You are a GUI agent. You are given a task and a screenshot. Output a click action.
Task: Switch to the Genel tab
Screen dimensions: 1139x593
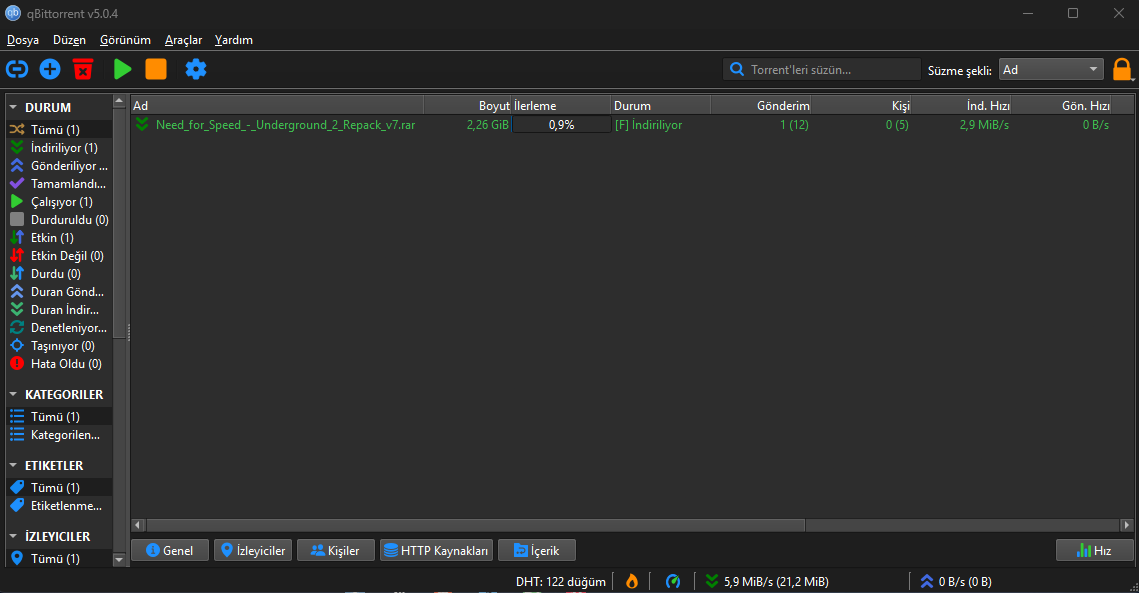(170, 550)
